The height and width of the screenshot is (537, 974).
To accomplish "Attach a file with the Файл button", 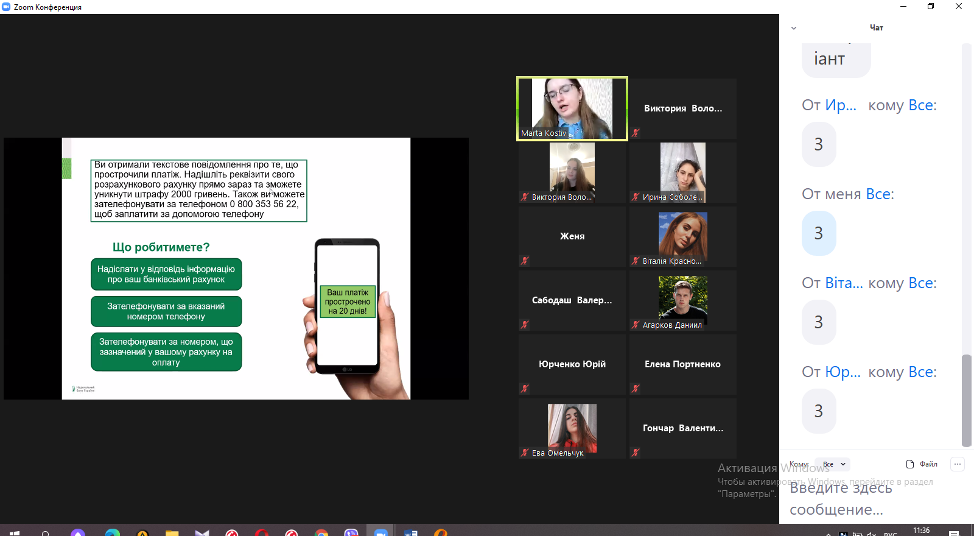I will click(922, 464).
